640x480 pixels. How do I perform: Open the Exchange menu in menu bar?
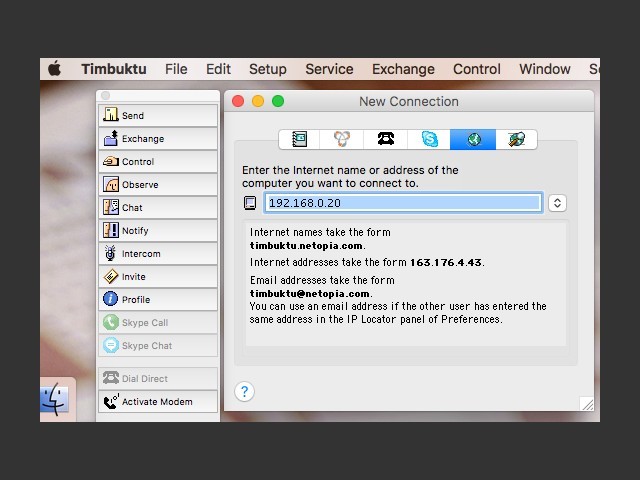(403, 69)
